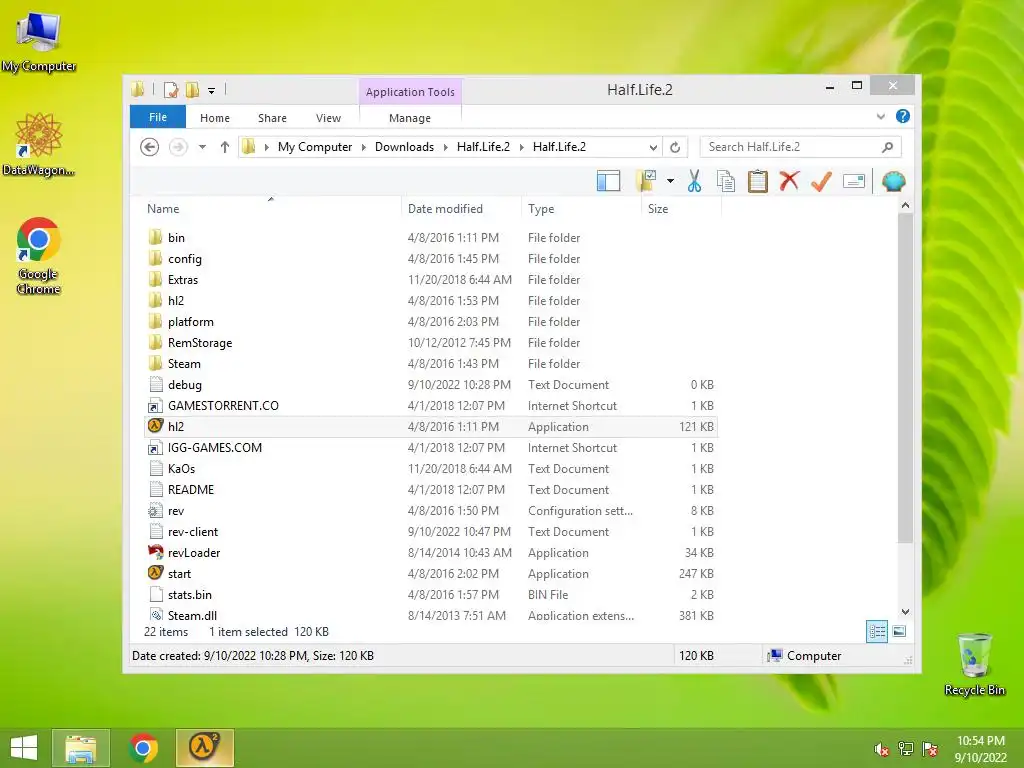Open the View ribbon tab
This screenshot has height=768, width=1024.
[328, 118]
